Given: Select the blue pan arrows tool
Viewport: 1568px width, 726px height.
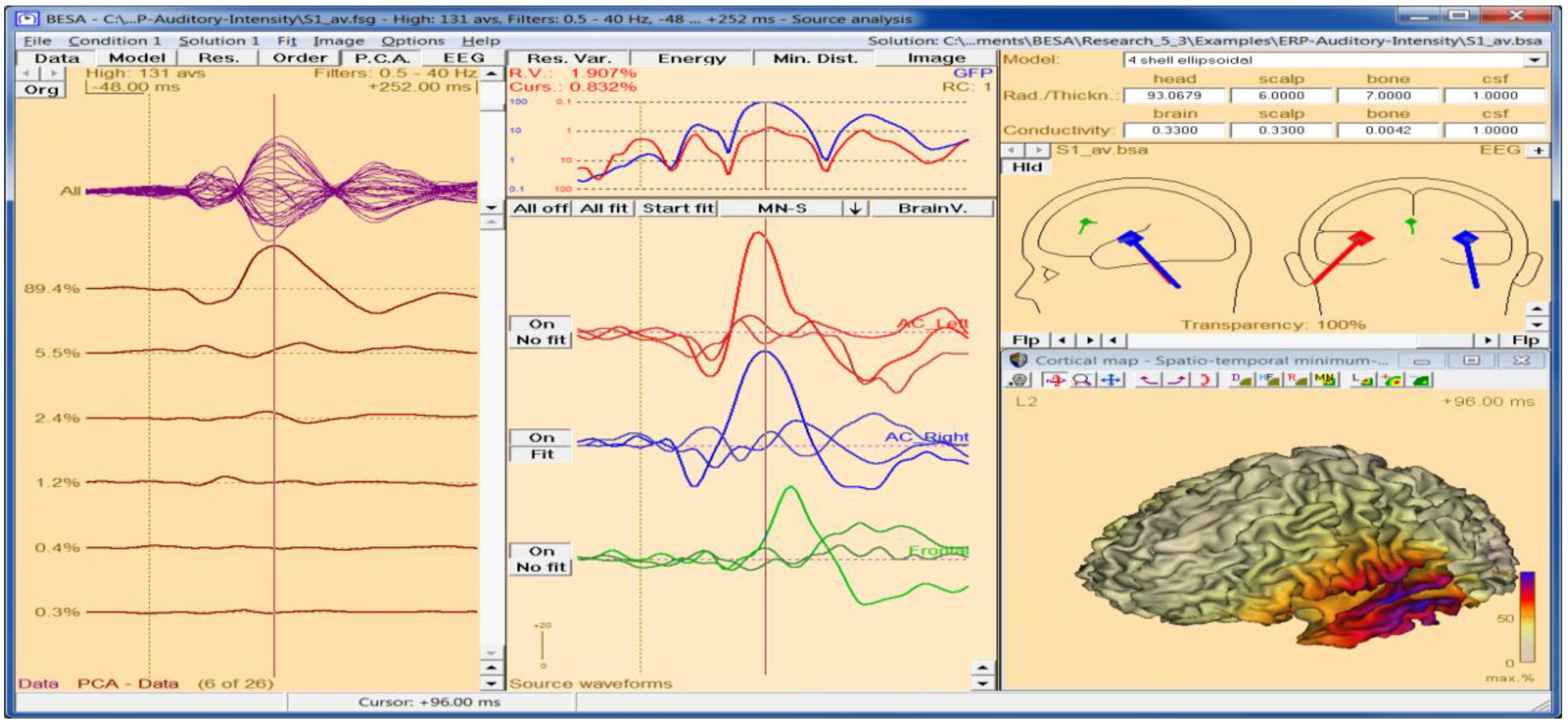Looking at the screenshot, I should (1111, 380).
